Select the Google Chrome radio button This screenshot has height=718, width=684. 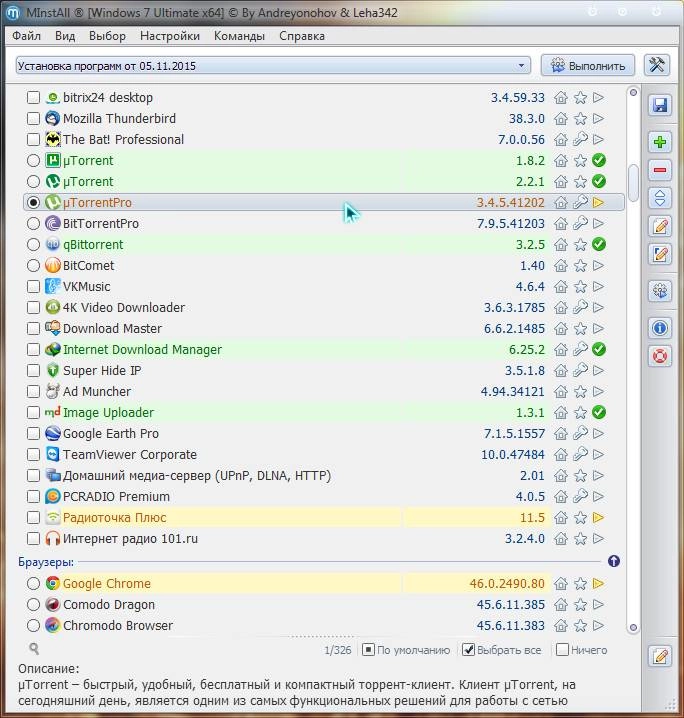[x=33, y=583]
